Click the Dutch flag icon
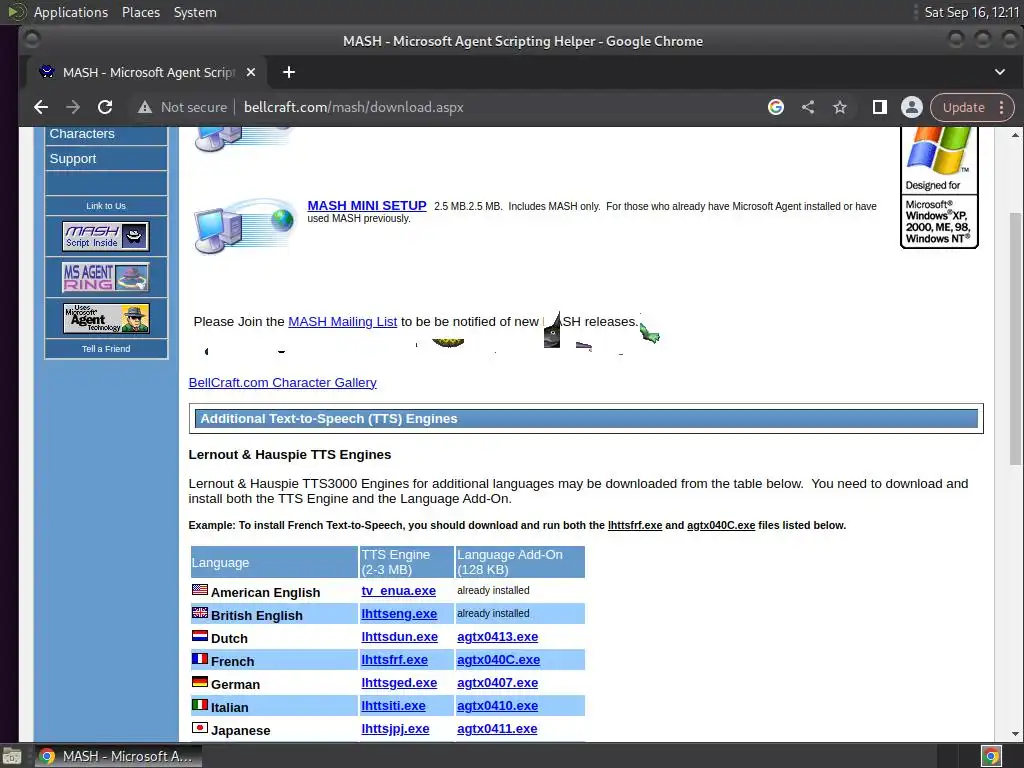 (x=200, y=635)
